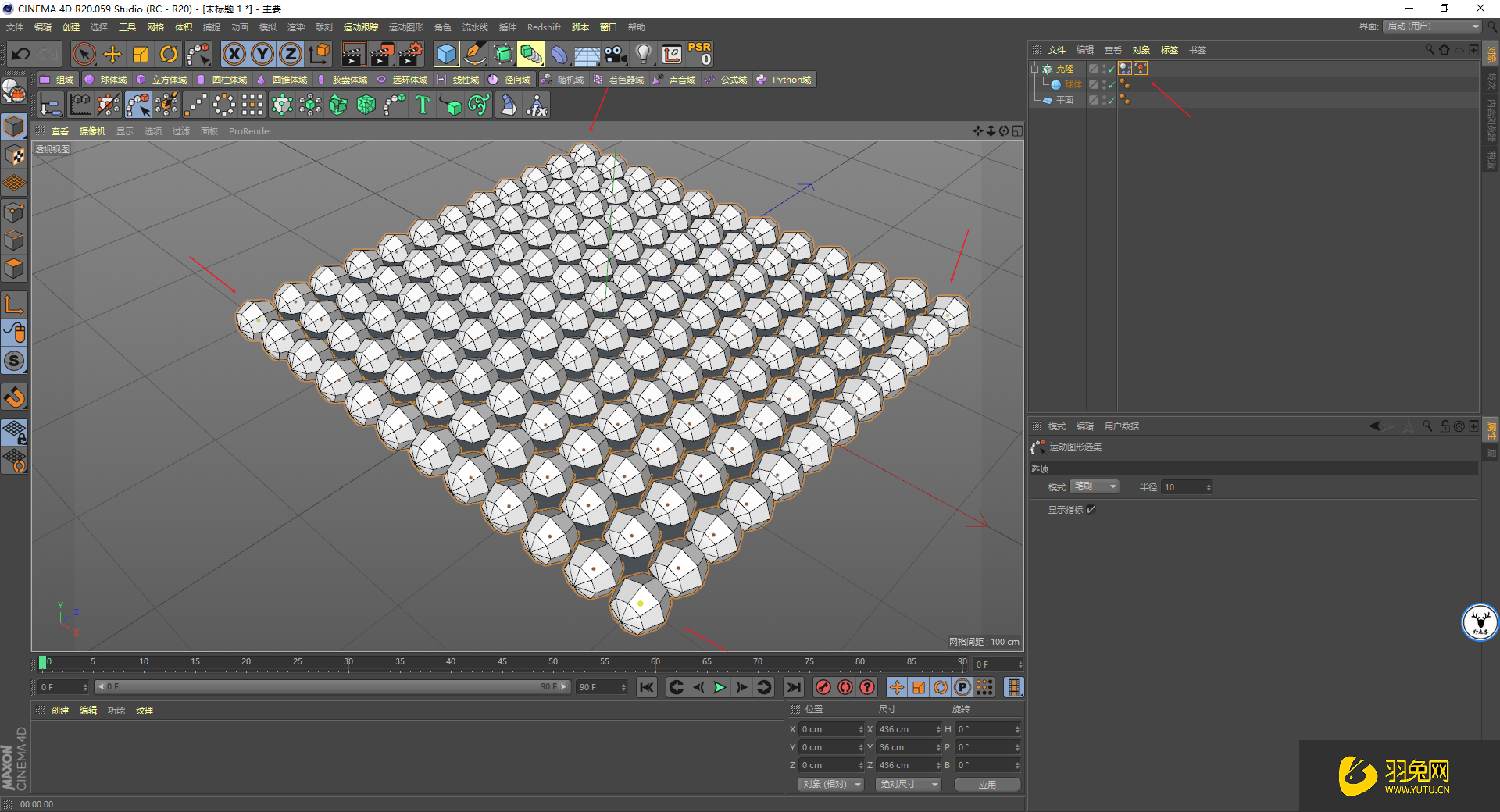This screenshot has height=812, width=1500.
Task: Click frame 45 on the timeline ruler
Action: 502,662
